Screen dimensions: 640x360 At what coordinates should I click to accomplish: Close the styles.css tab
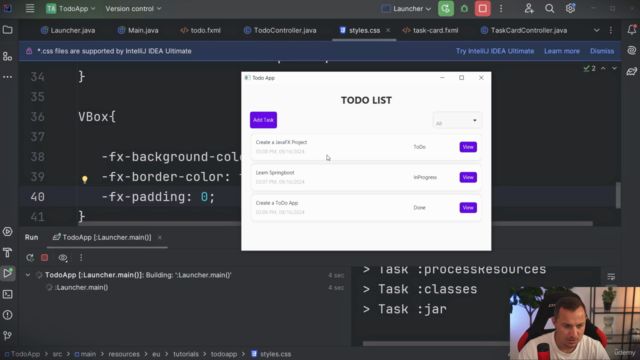[x=388, y=30]
